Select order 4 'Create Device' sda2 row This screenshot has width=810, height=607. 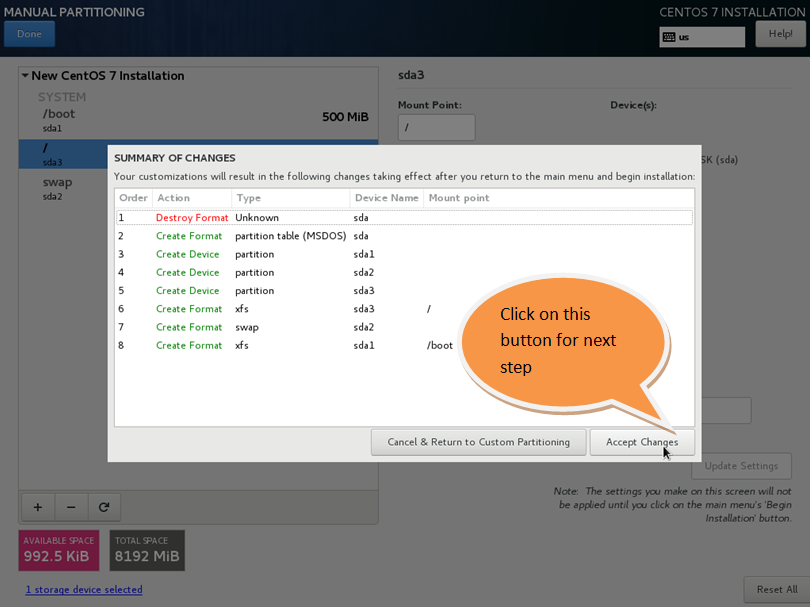[x=404, y=272]
